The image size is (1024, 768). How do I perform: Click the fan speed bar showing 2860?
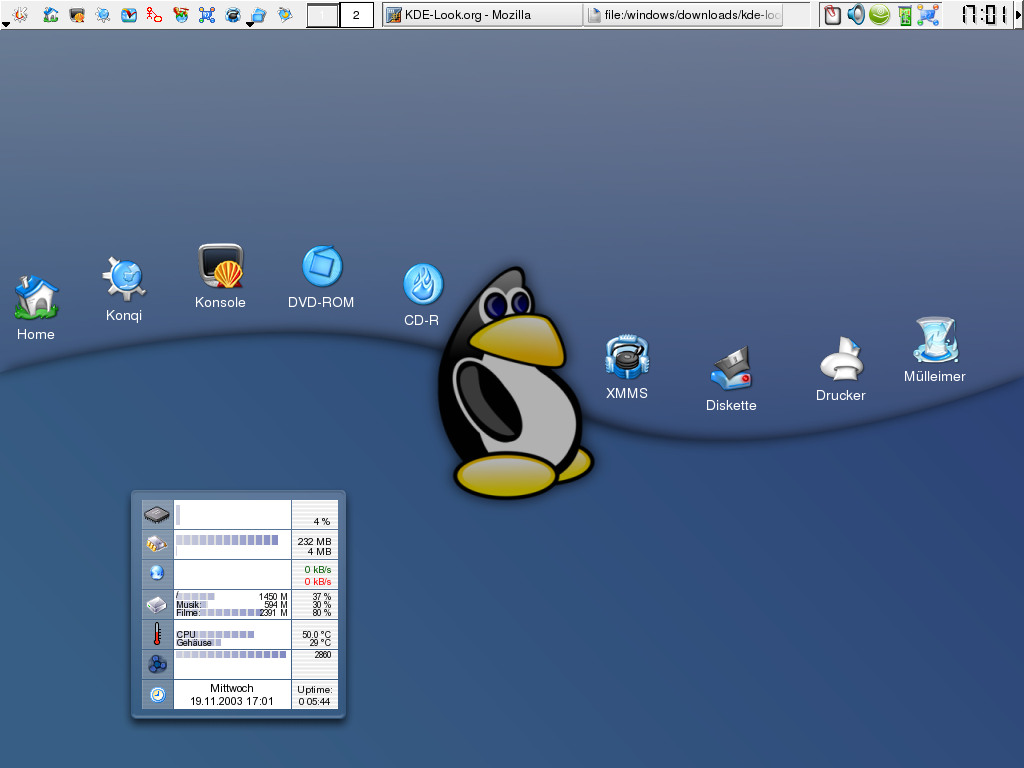231,654
